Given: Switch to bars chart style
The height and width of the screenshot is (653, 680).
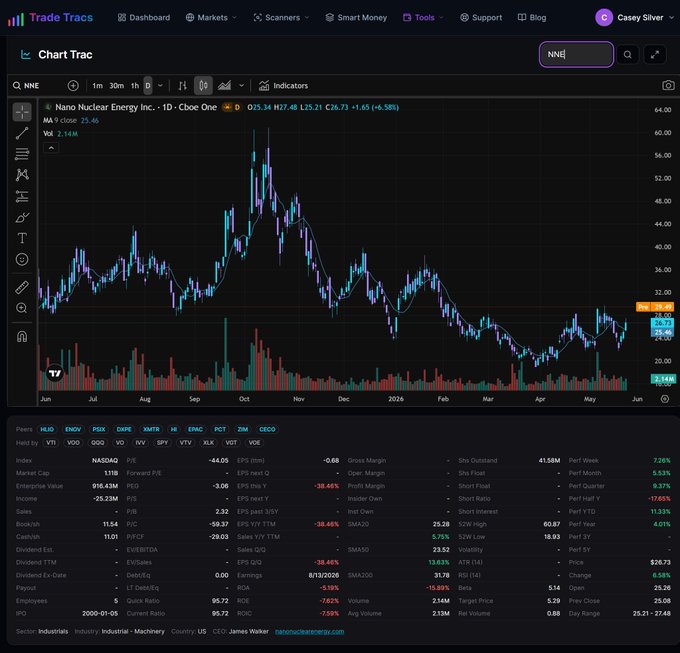Looking at the screenshot, I should 183,86.
